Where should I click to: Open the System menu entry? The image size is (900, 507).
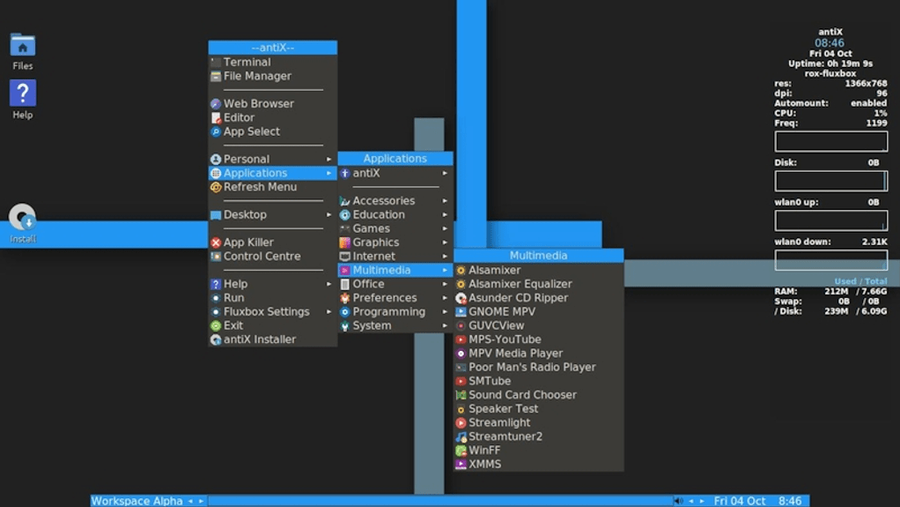395,326
